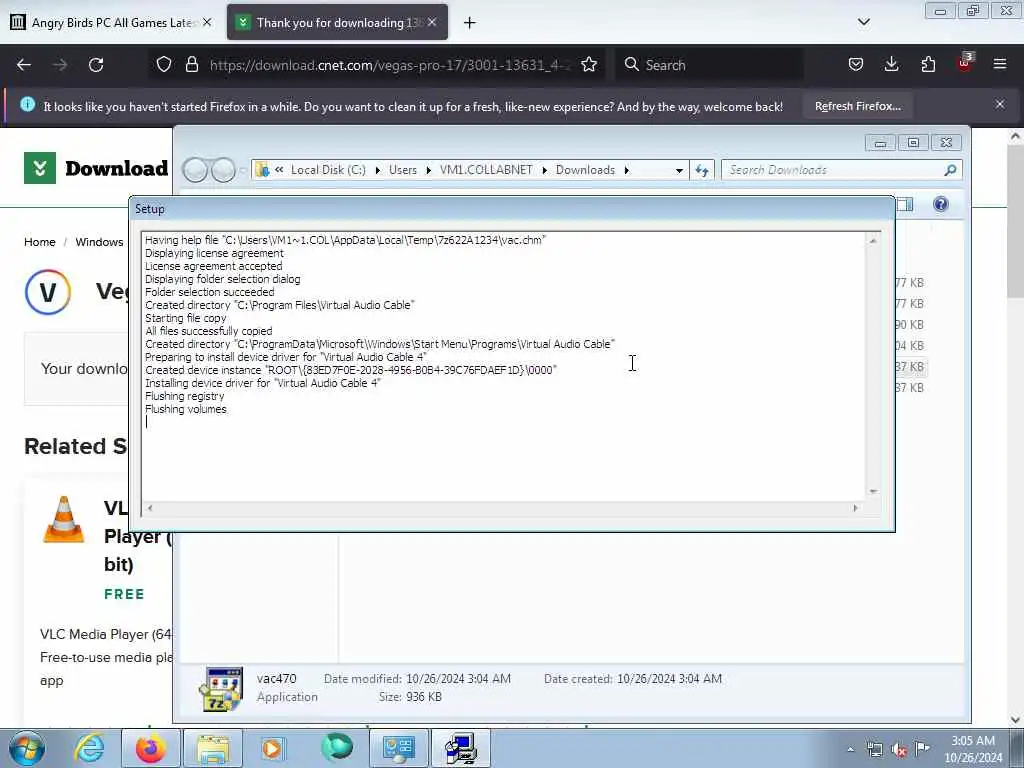Viewport: 1024px width, 768px height.
Task: Reload the page in Firefox
Action: [96, 65]
